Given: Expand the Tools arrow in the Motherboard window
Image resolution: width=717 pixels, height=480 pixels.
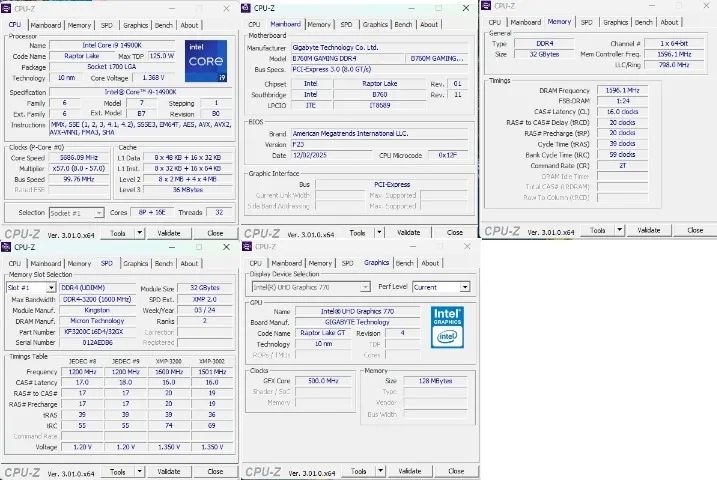Looking at the screenshot, I should pyautogui.click(x=379, y=233).
